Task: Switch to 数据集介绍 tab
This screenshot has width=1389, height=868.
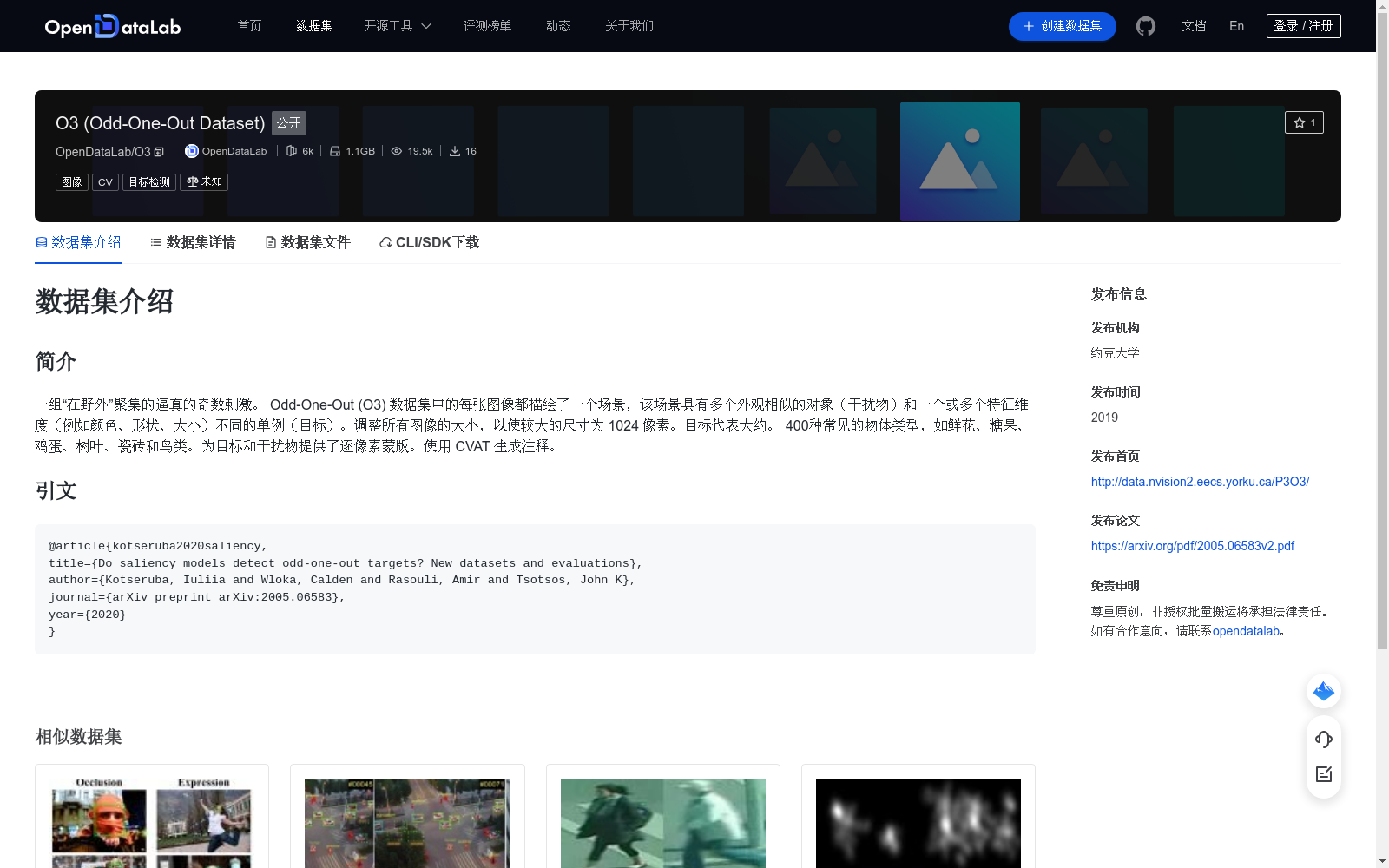Action: point(78,242)
